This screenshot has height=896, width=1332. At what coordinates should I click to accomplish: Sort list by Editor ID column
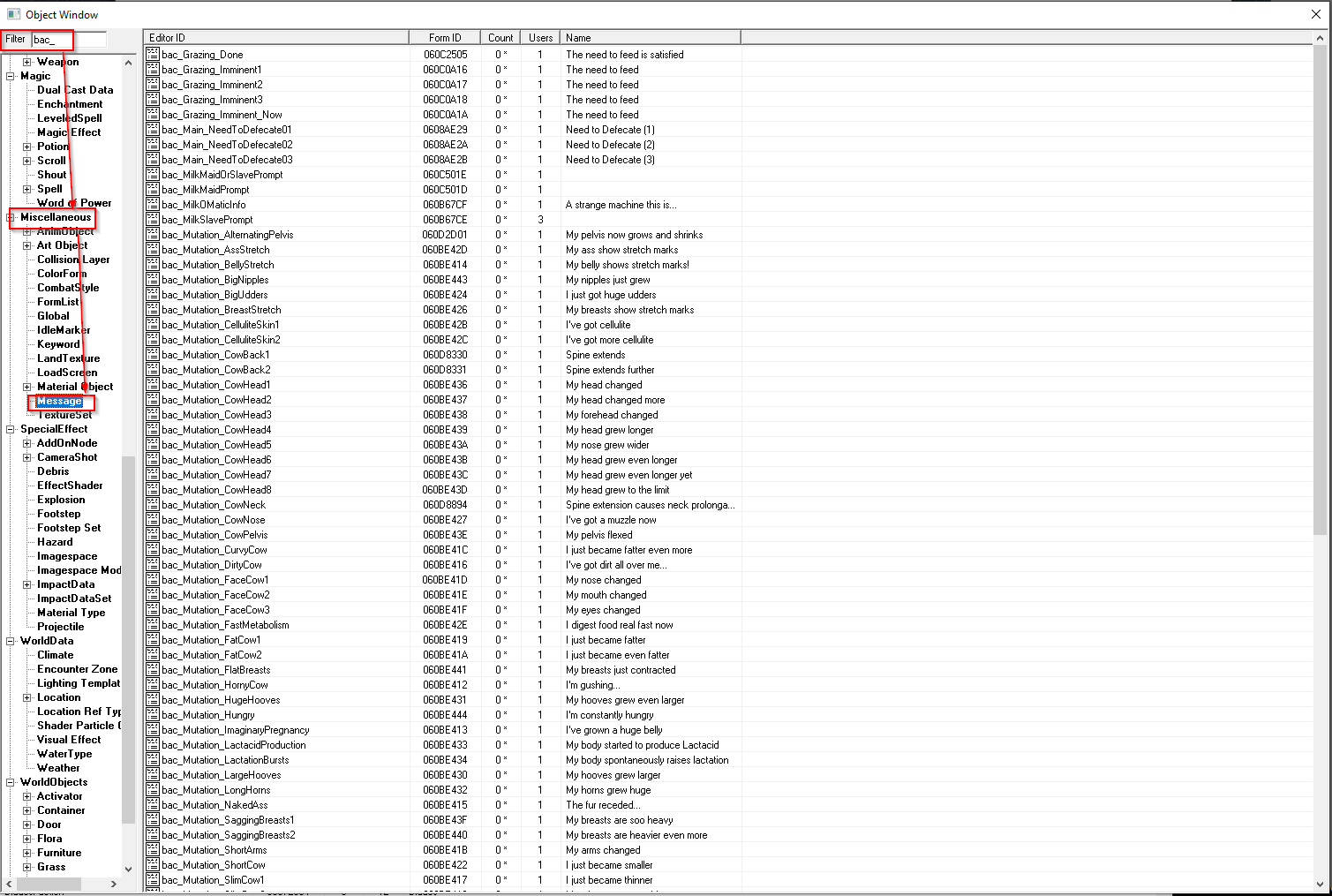[x=276, y=38]
